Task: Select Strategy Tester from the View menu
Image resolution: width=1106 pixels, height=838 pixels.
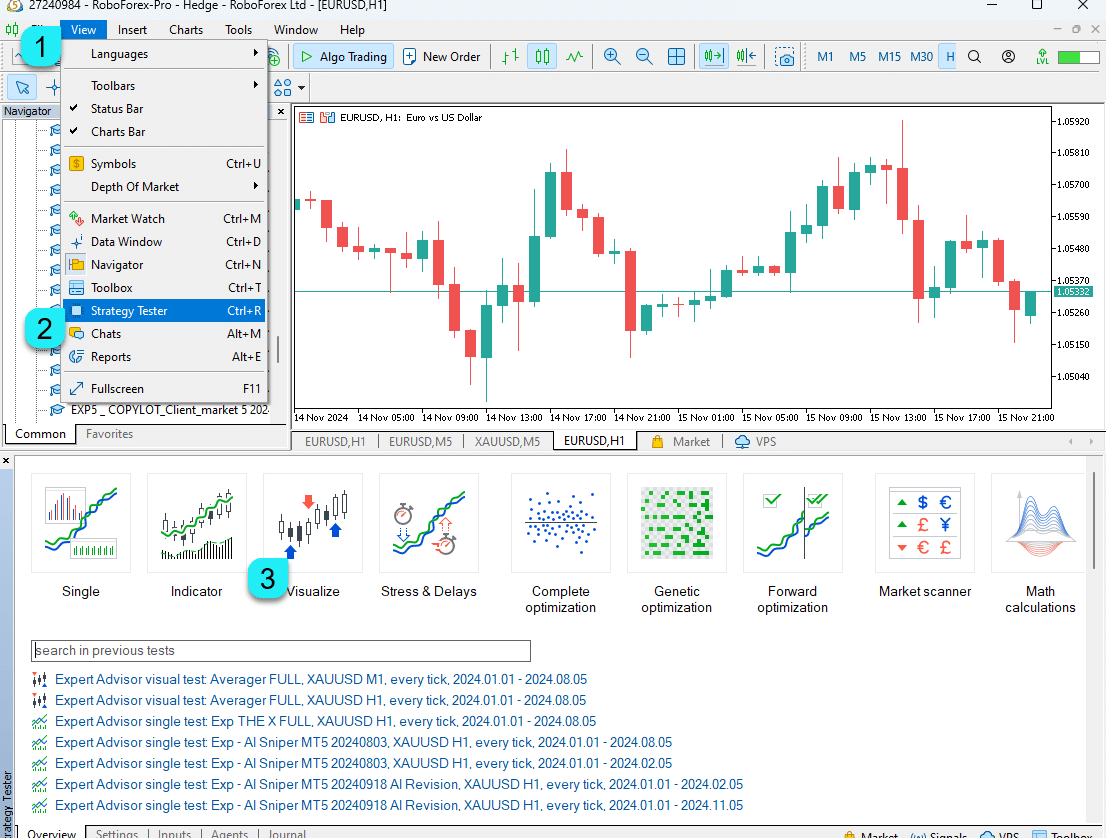Action: [x=129, y=311]
